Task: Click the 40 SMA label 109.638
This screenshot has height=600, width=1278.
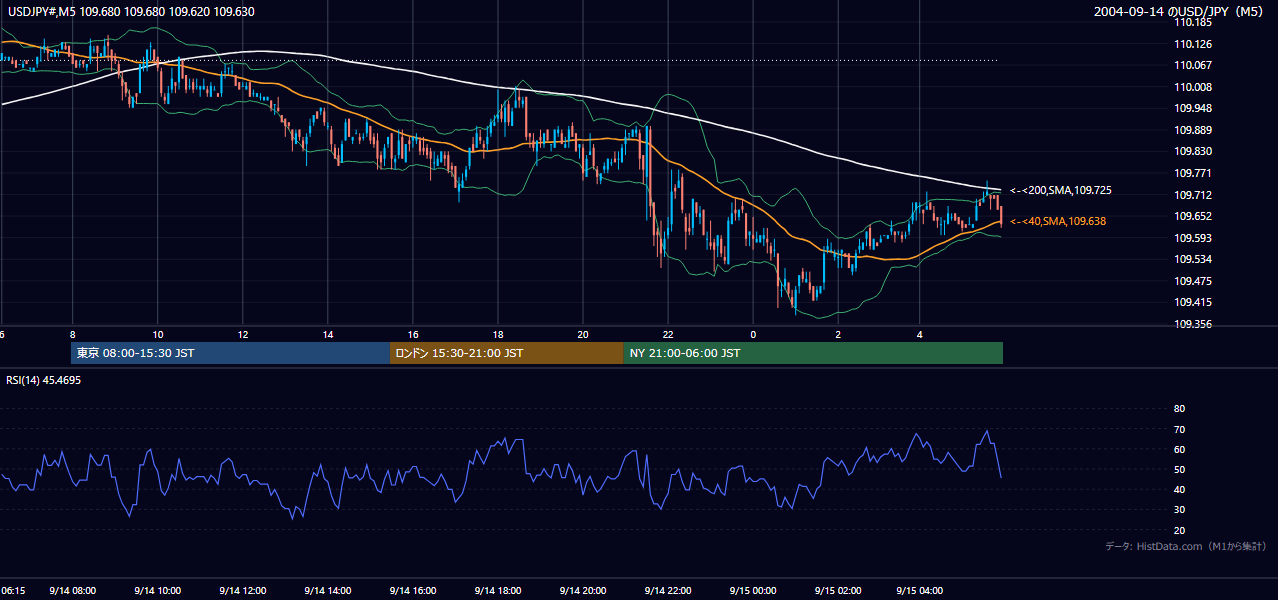Action: point(1058,221)
